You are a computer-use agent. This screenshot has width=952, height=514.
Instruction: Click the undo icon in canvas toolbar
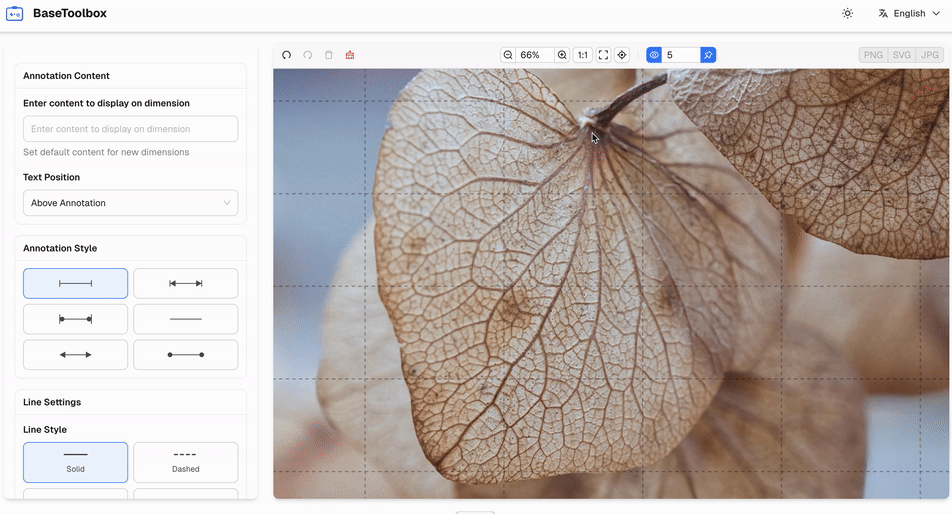pyautogui.click(x=287, y=55)
